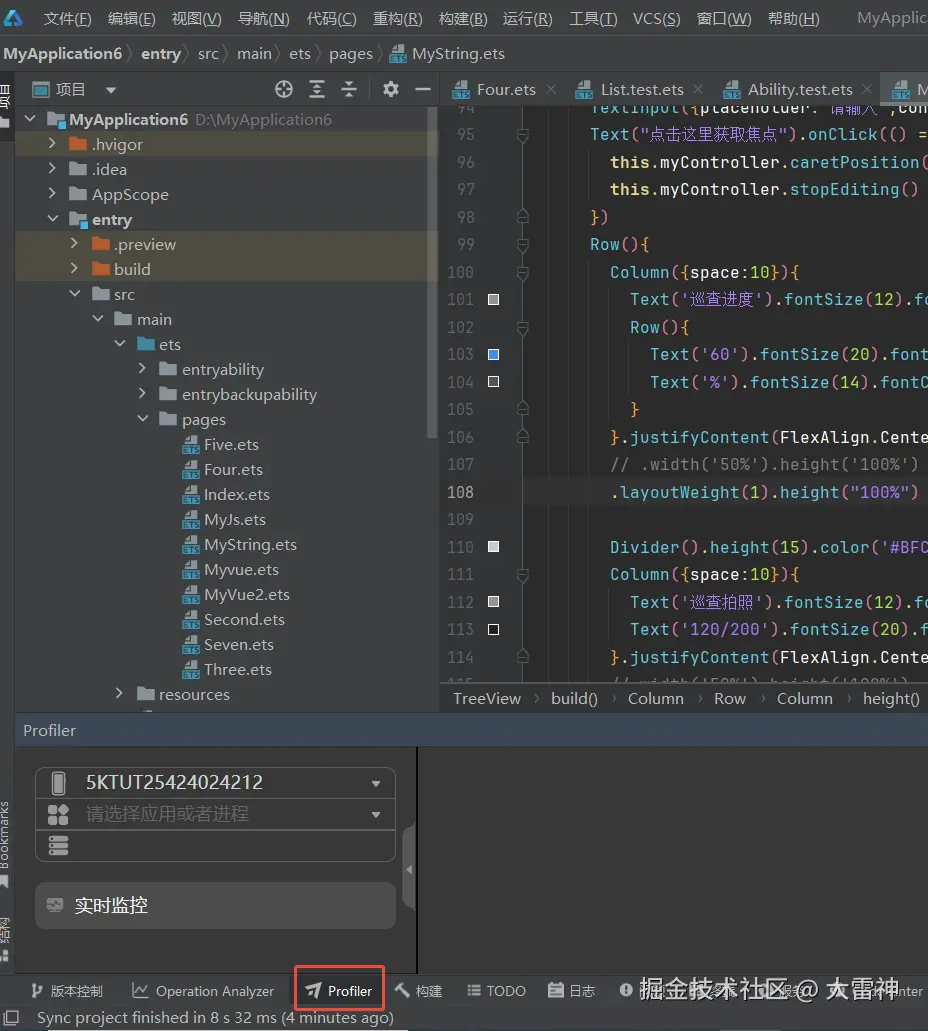Open the Profiler tool window button
The height and width of the screenshot is (1031, 928).
point(340,991)
